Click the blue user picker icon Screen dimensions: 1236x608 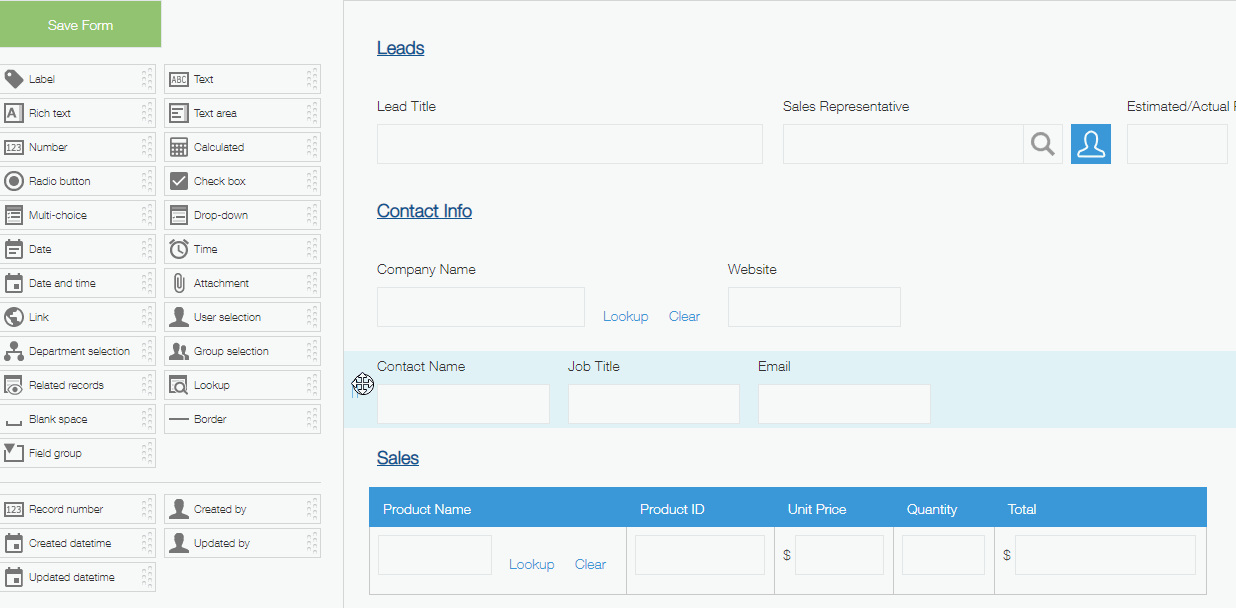pos(1090,144)
